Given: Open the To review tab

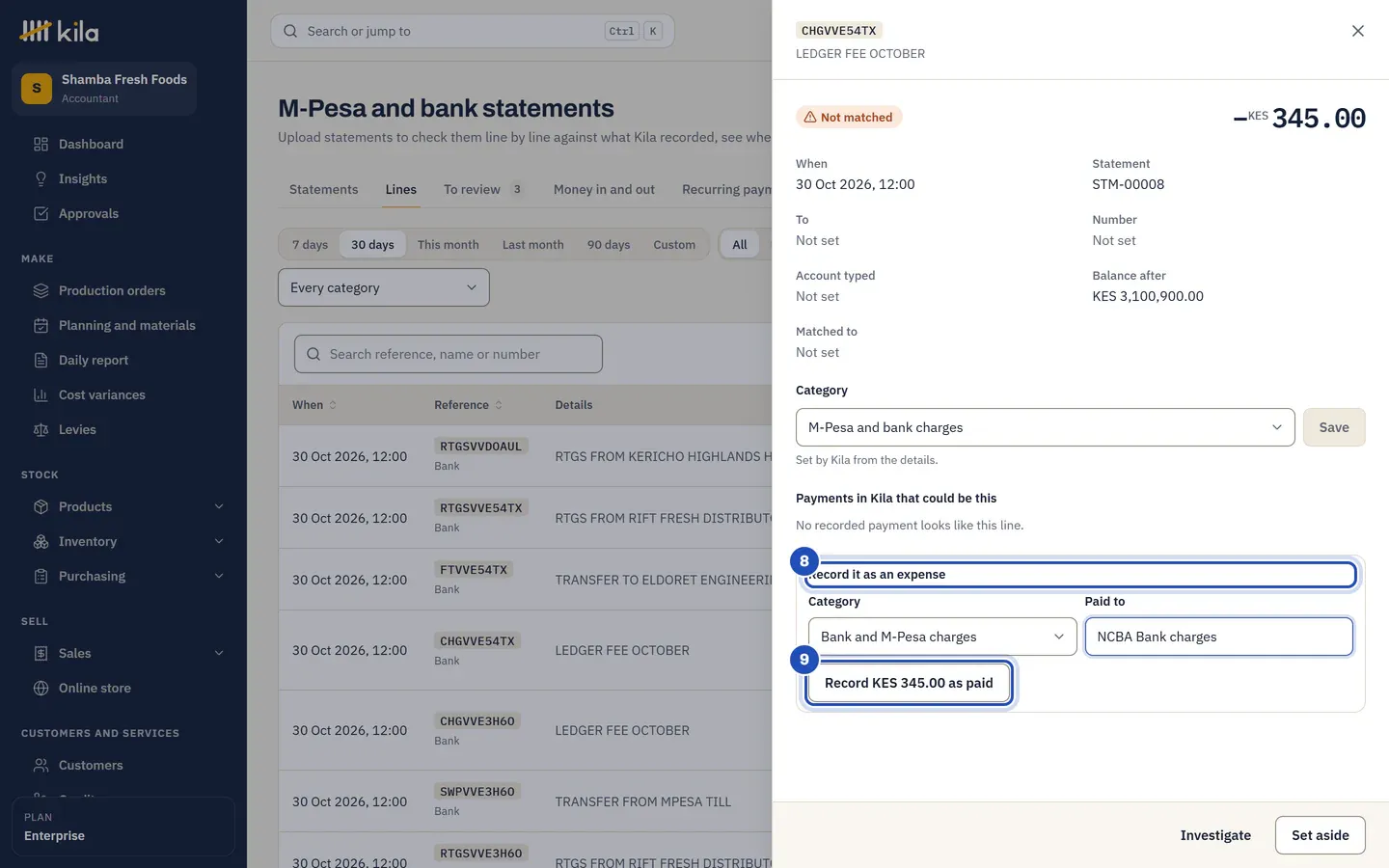Looking at the screenshot, I should pyautogui.click(x=485, y=189).
